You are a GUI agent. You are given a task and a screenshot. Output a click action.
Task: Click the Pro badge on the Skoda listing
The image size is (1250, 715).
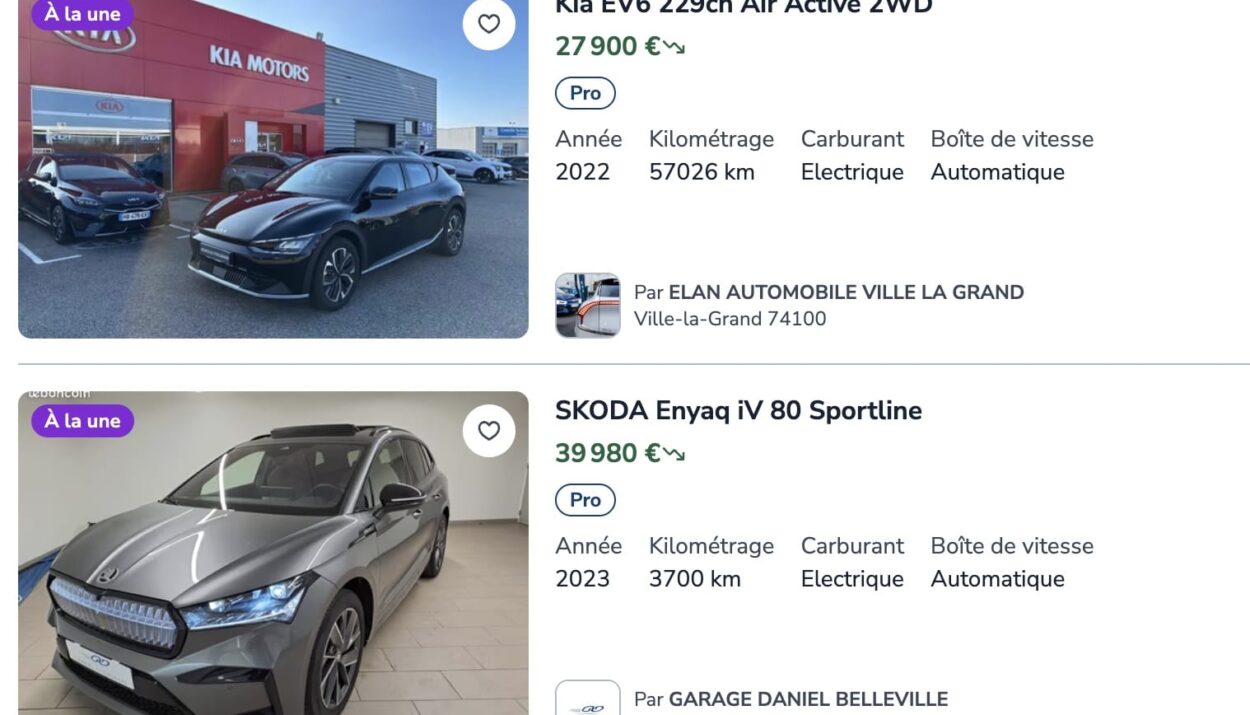585,500
